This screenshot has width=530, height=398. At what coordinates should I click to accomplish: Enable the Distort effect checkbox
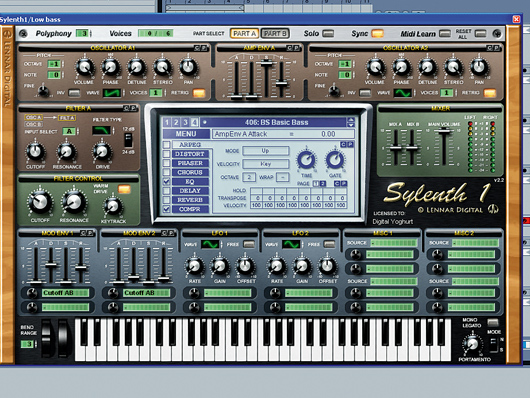pos(167,154)
